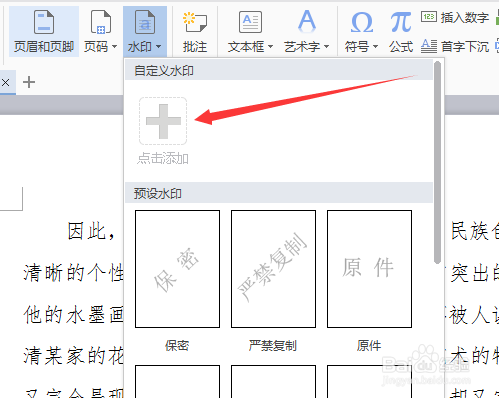Insert a Comment (批注)
Image resolution: width=499 pixels, height=398 pixels.
tap(195, 32)
